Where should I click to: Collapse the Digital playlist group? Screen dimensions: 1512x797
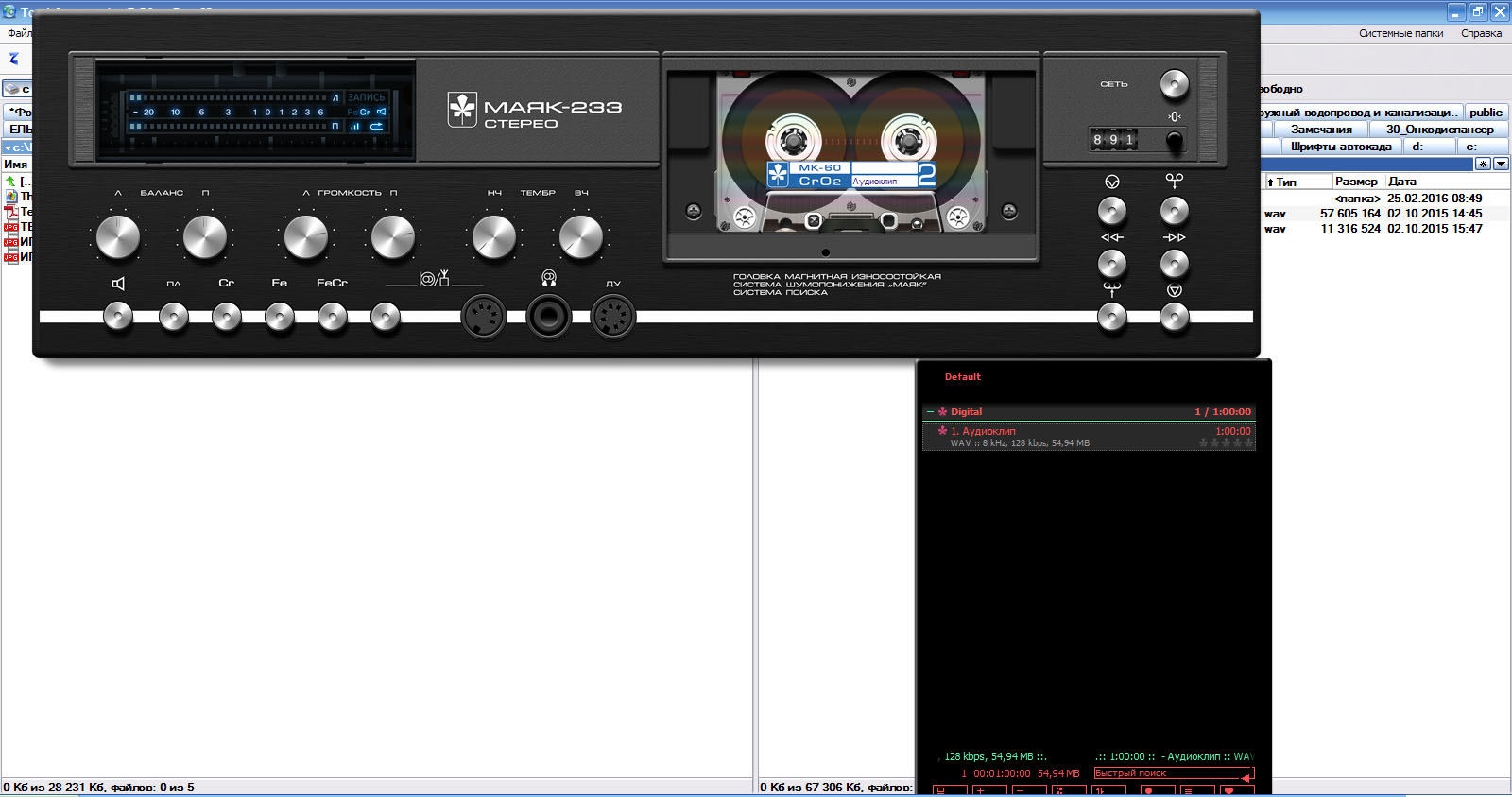point(931,412)
